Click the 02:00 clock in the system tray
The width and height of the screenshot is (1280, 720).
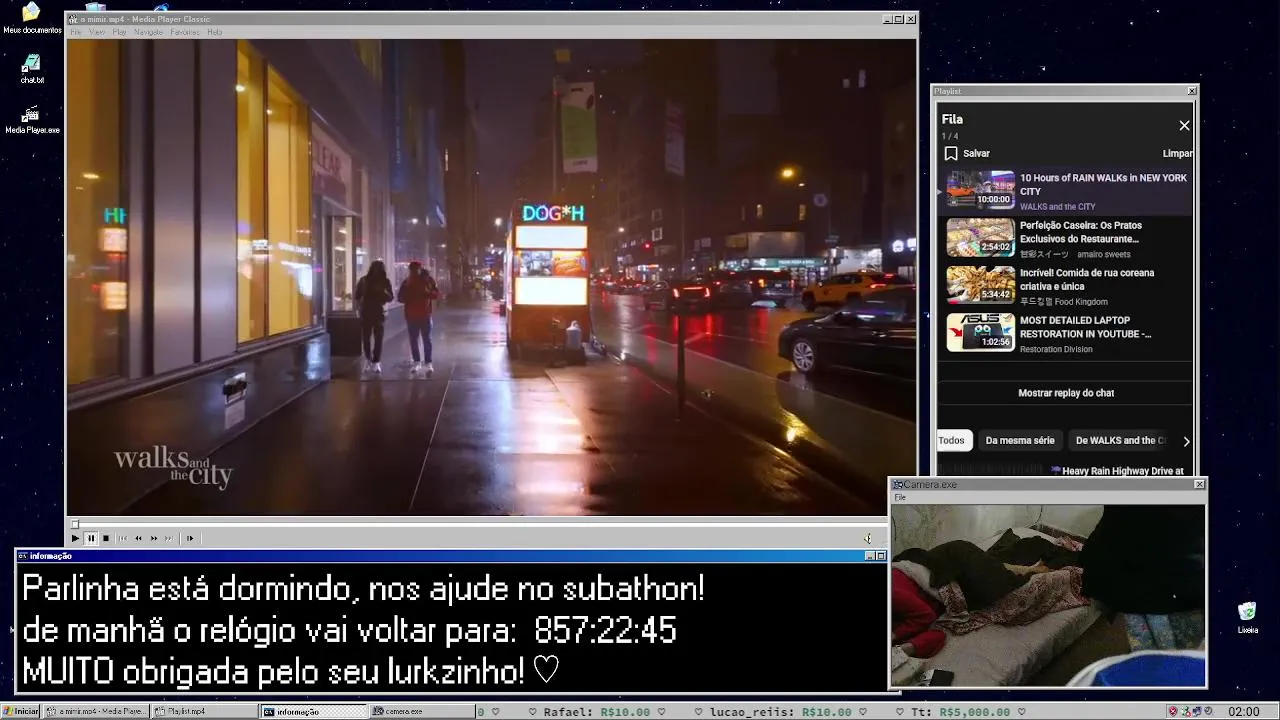pyautogui.click(x=1243, y=711)
